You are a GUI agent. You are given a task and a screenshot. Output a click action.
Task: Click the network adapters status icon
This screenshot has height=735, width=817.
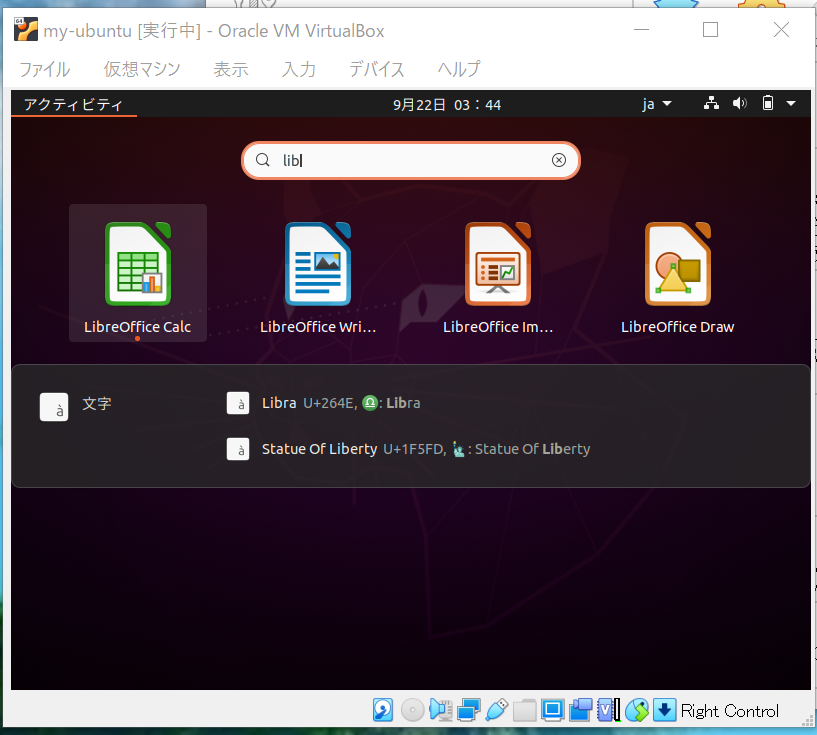click(468, 710)
